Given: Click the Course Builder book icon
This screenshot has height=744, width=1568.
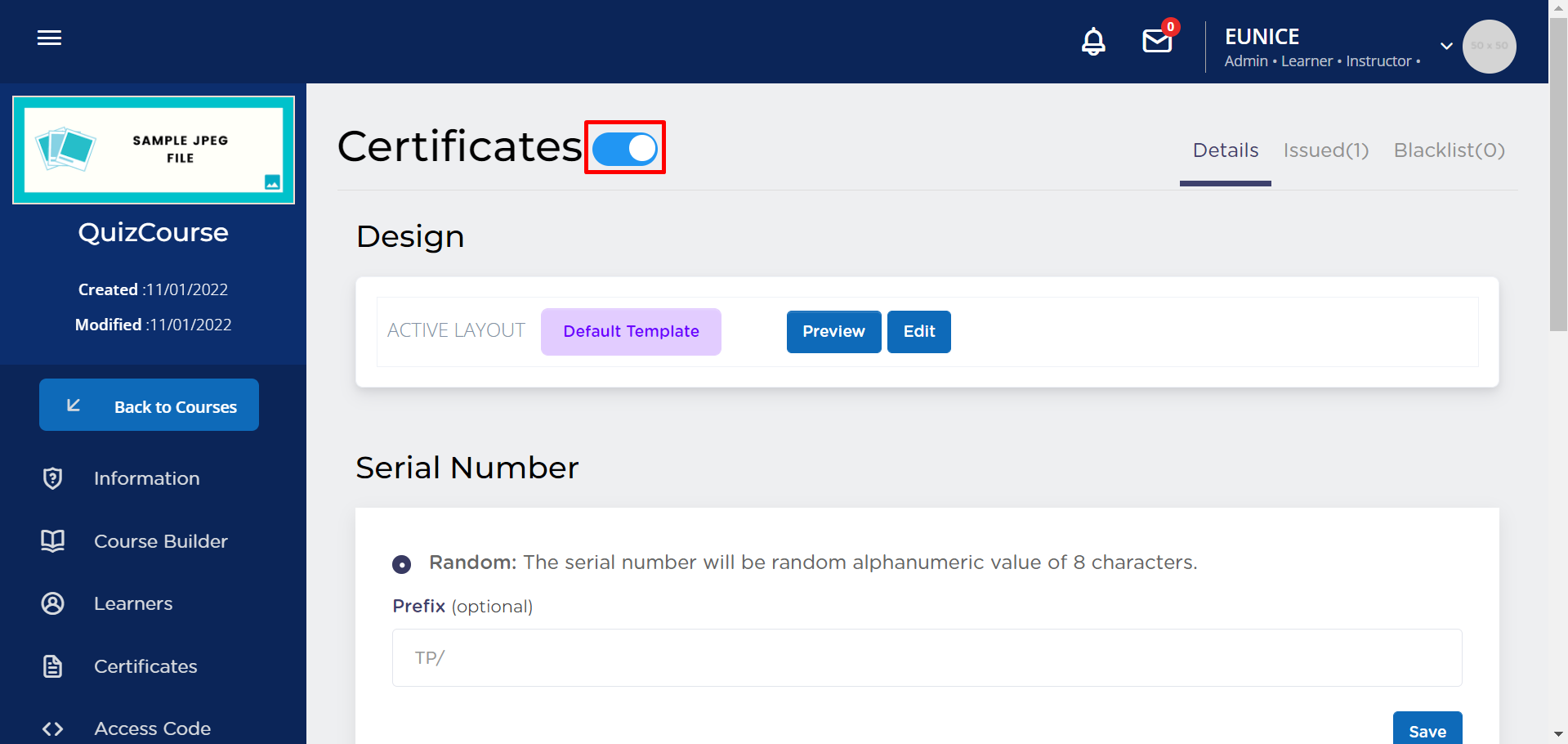Looking at the screenshot, I should pos(53,540).
